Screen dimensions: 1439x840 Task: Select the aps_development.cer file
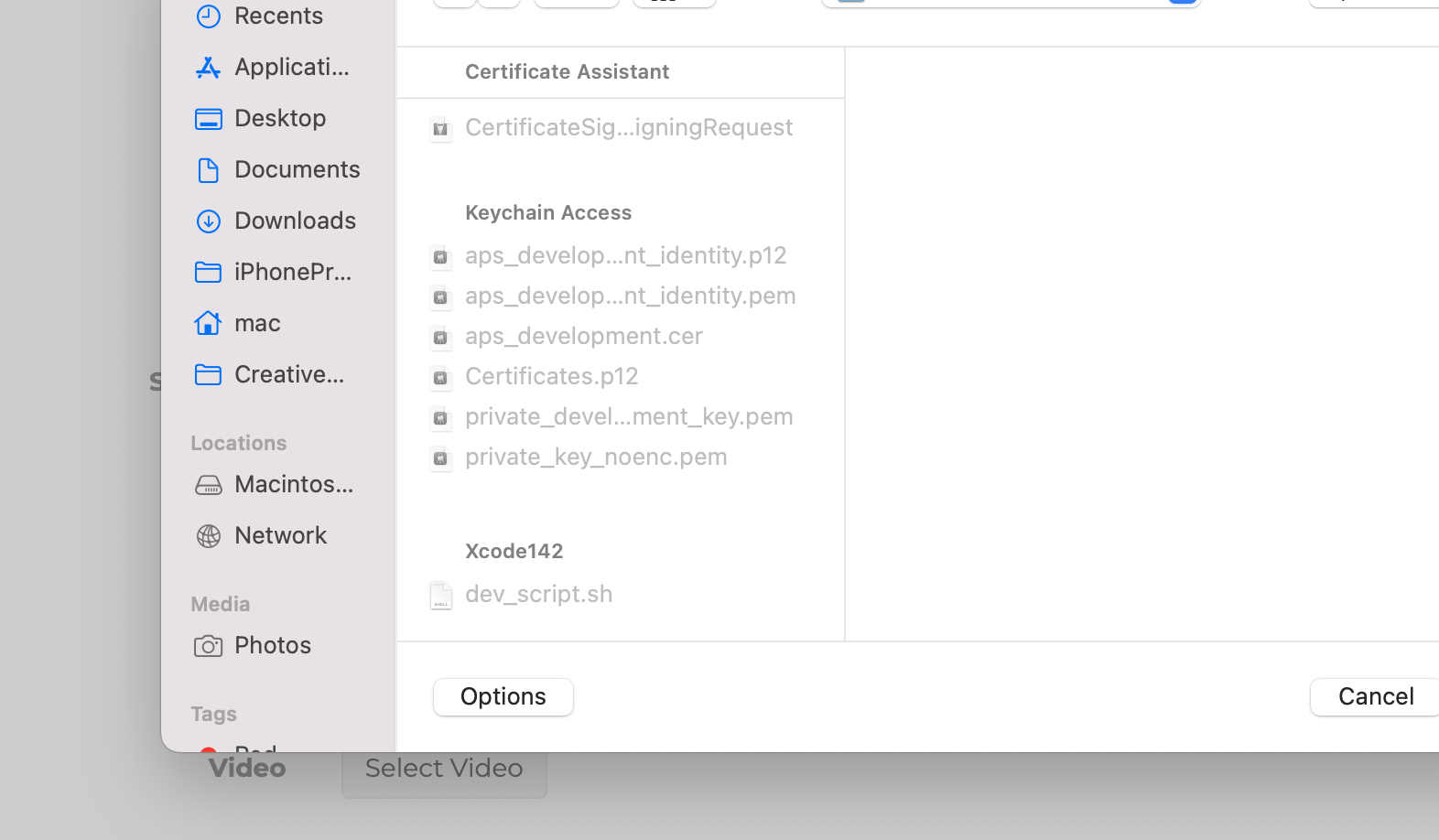(x=583, y=336)
